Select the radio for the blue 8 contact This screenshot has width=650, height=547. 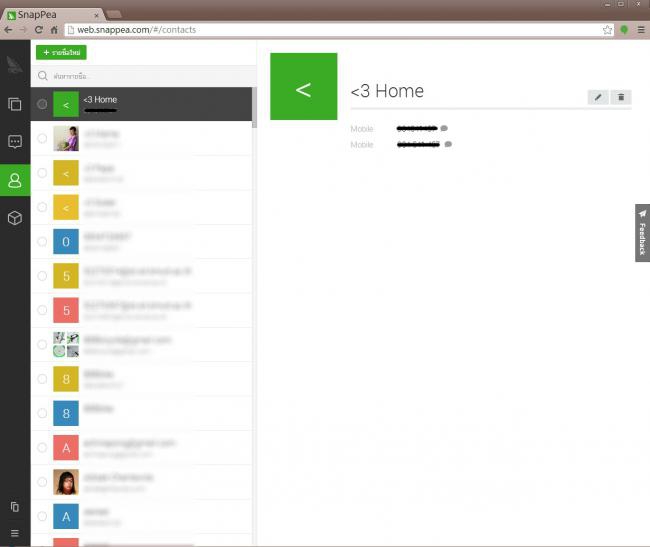click(x=42, y=413)
